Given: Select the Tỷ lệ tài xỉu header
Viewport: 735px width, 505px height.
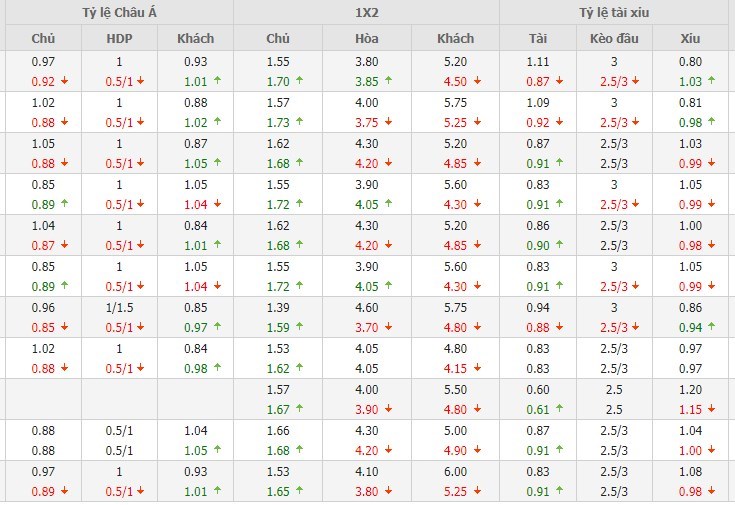Looking at the screenshot, I should point(617,13).
